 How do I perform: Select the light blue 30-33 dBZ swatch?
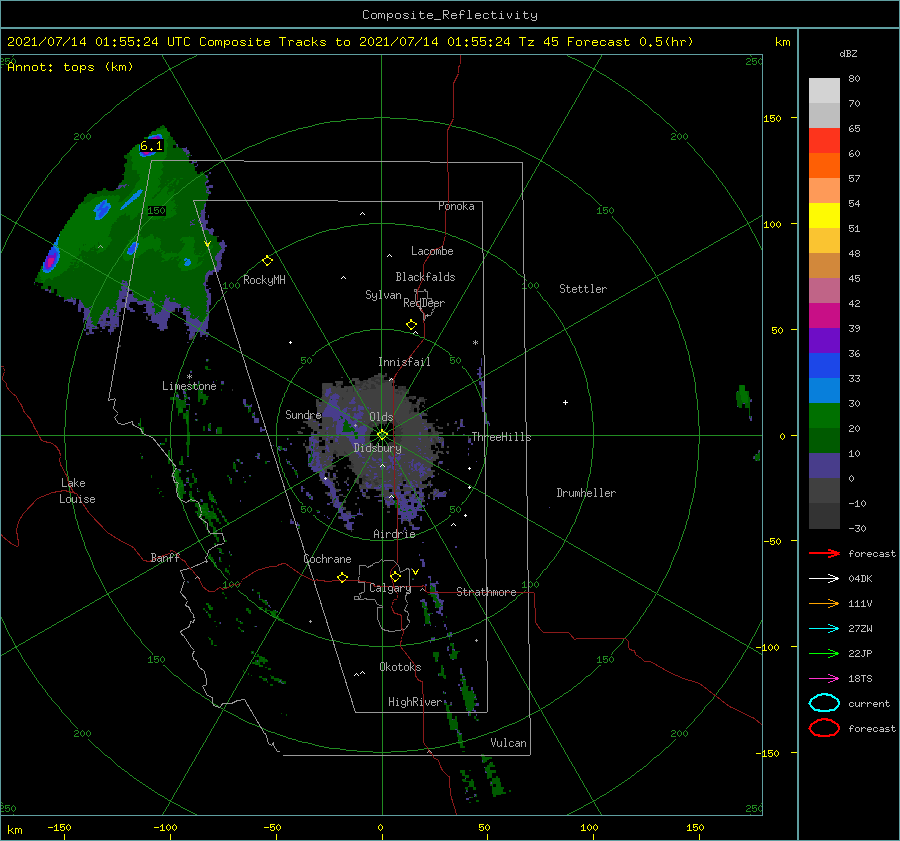coord(824,390)
